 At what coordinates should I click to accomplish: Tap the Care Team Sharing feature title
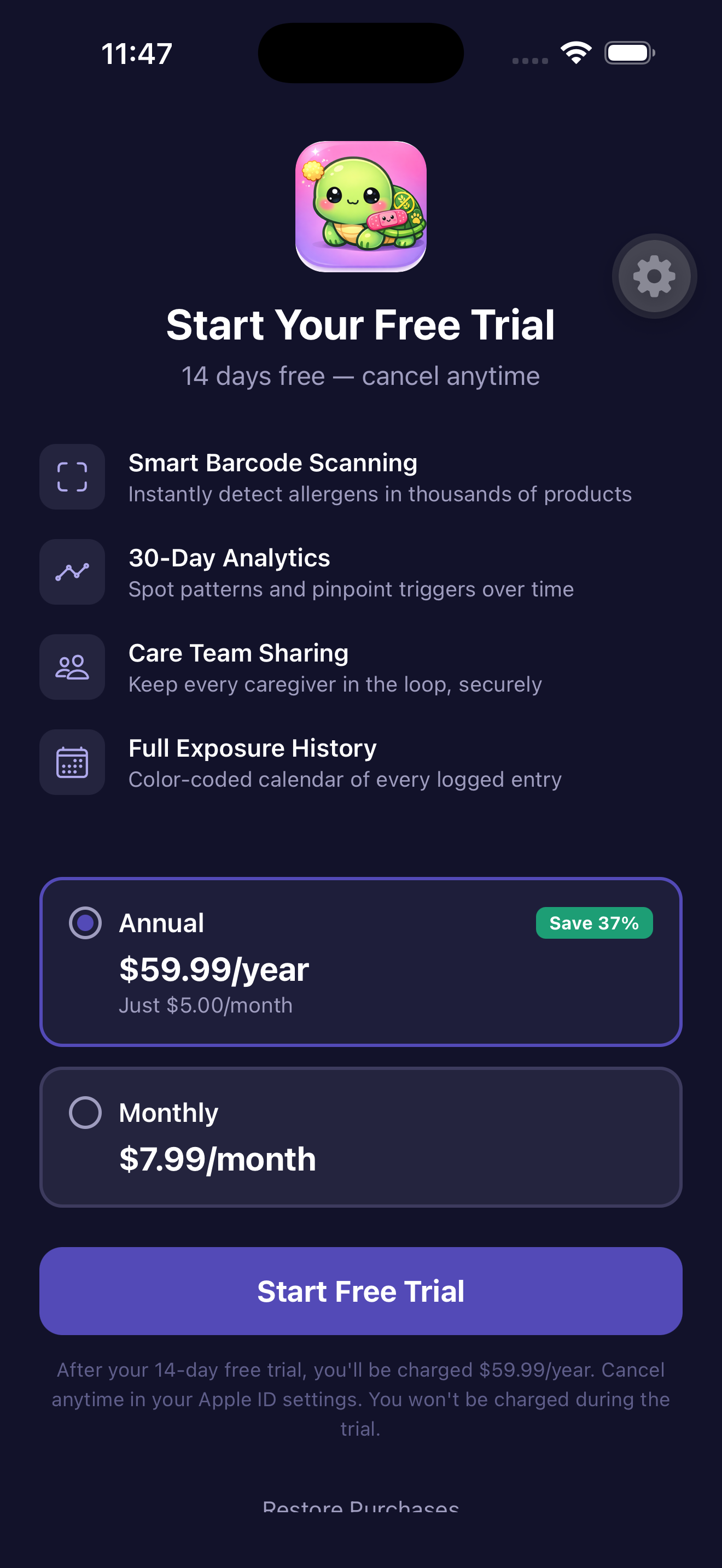[x=238, y=653]
